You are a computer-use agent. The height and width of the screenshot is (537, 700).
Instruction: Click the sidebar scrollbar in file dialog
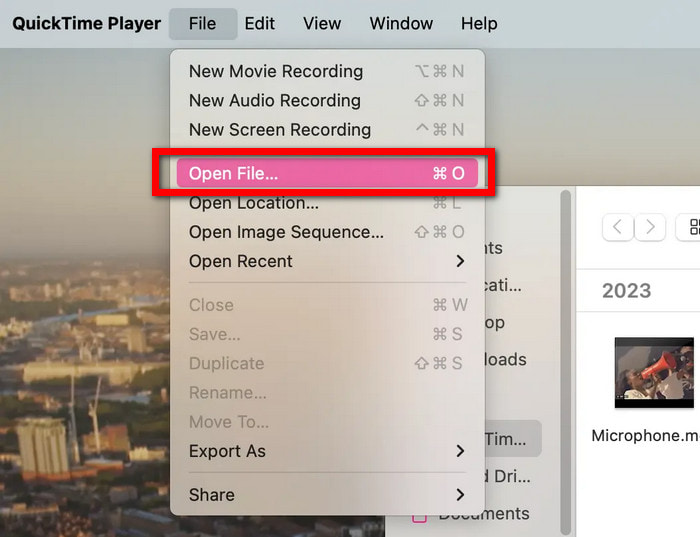(566, 362)
